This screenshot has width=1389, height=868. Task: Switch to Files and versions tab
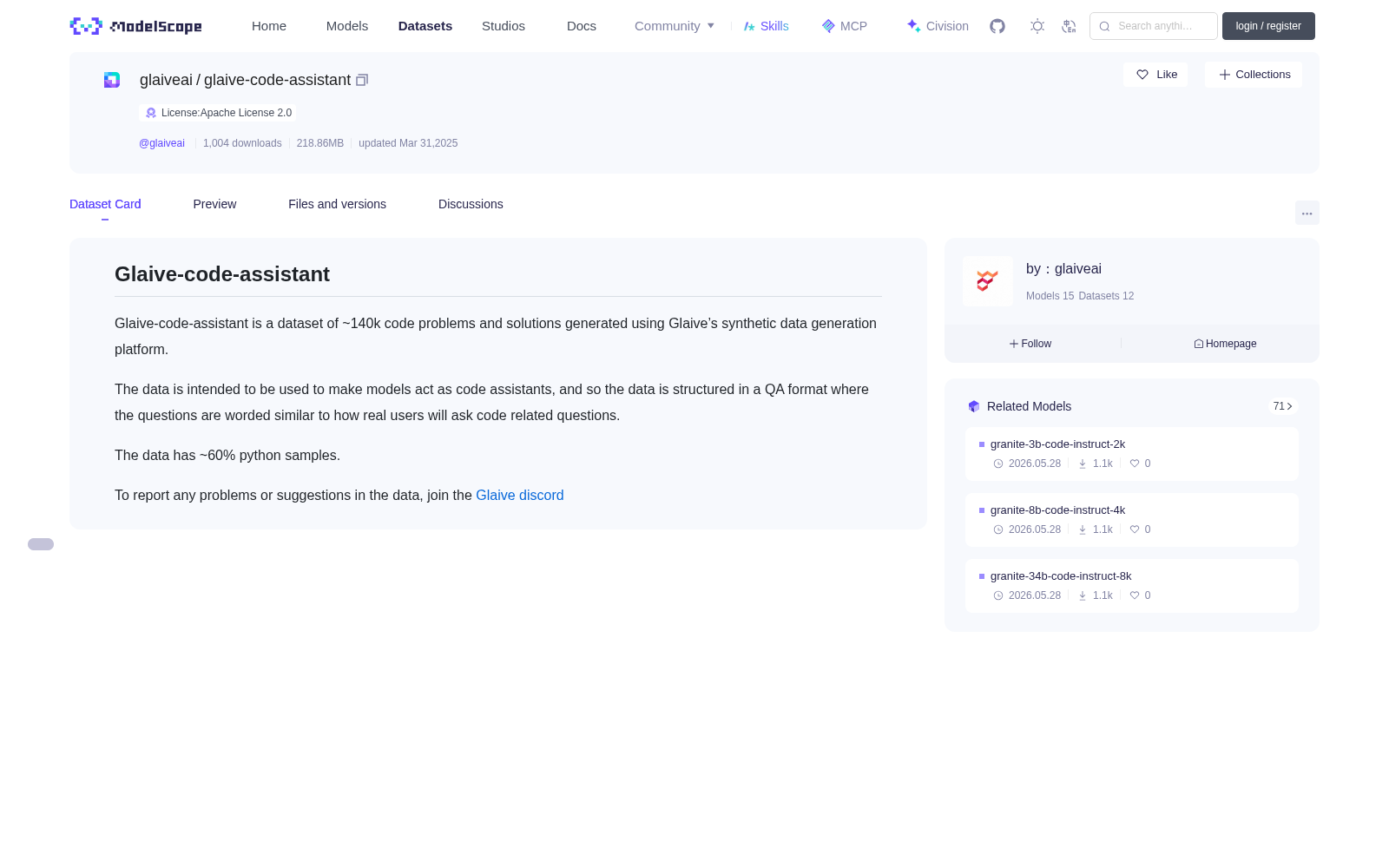tap(337, 204)
